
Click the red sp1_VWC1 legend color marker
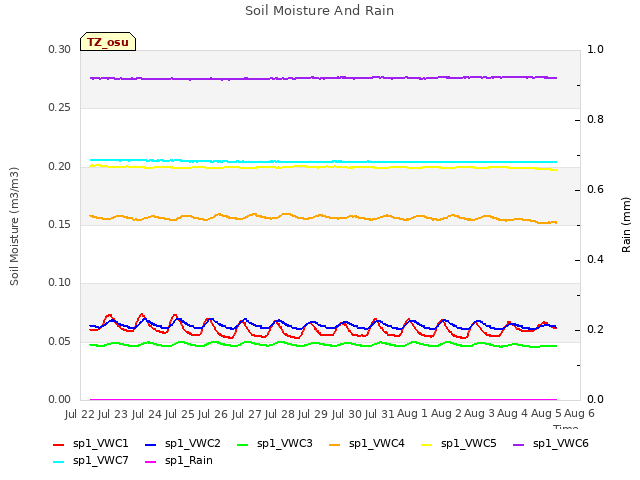tap(59, 445)
